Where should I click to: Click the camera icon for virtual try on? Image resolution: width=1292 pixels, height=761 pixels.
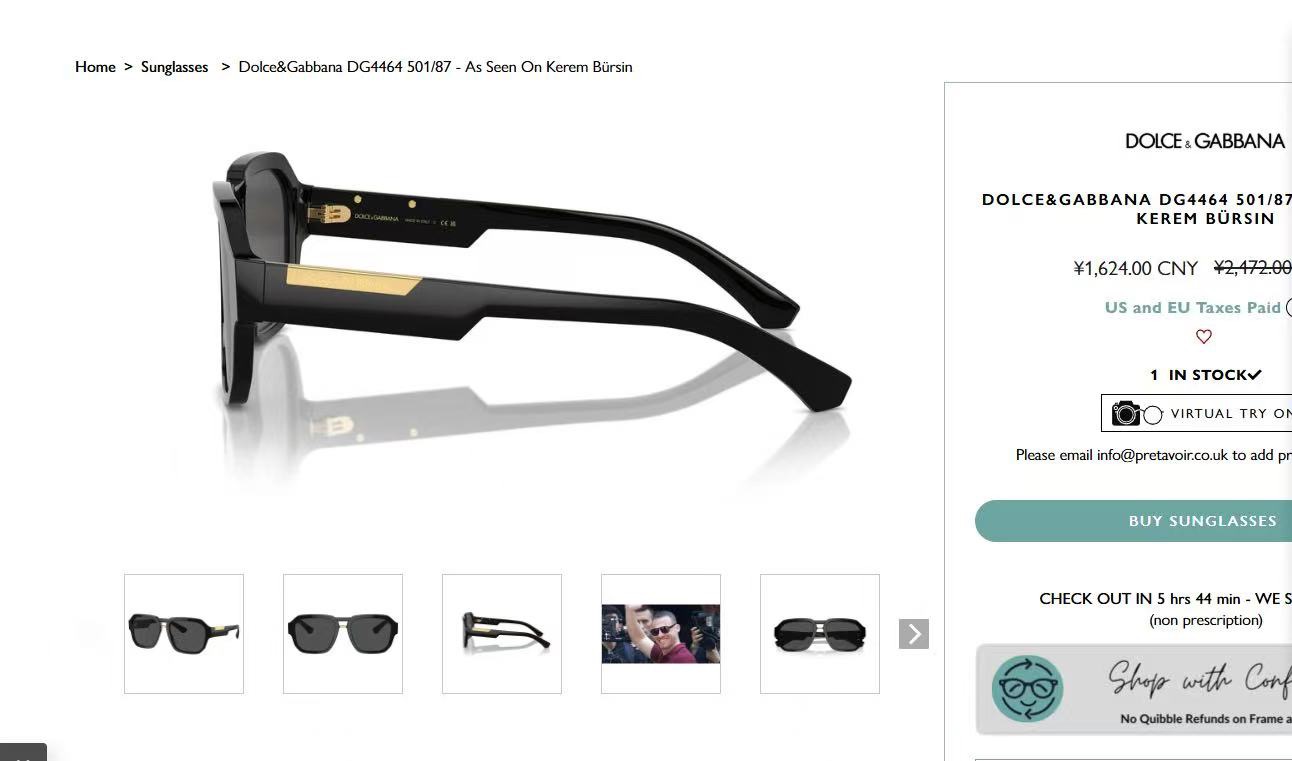[1126, 413]
